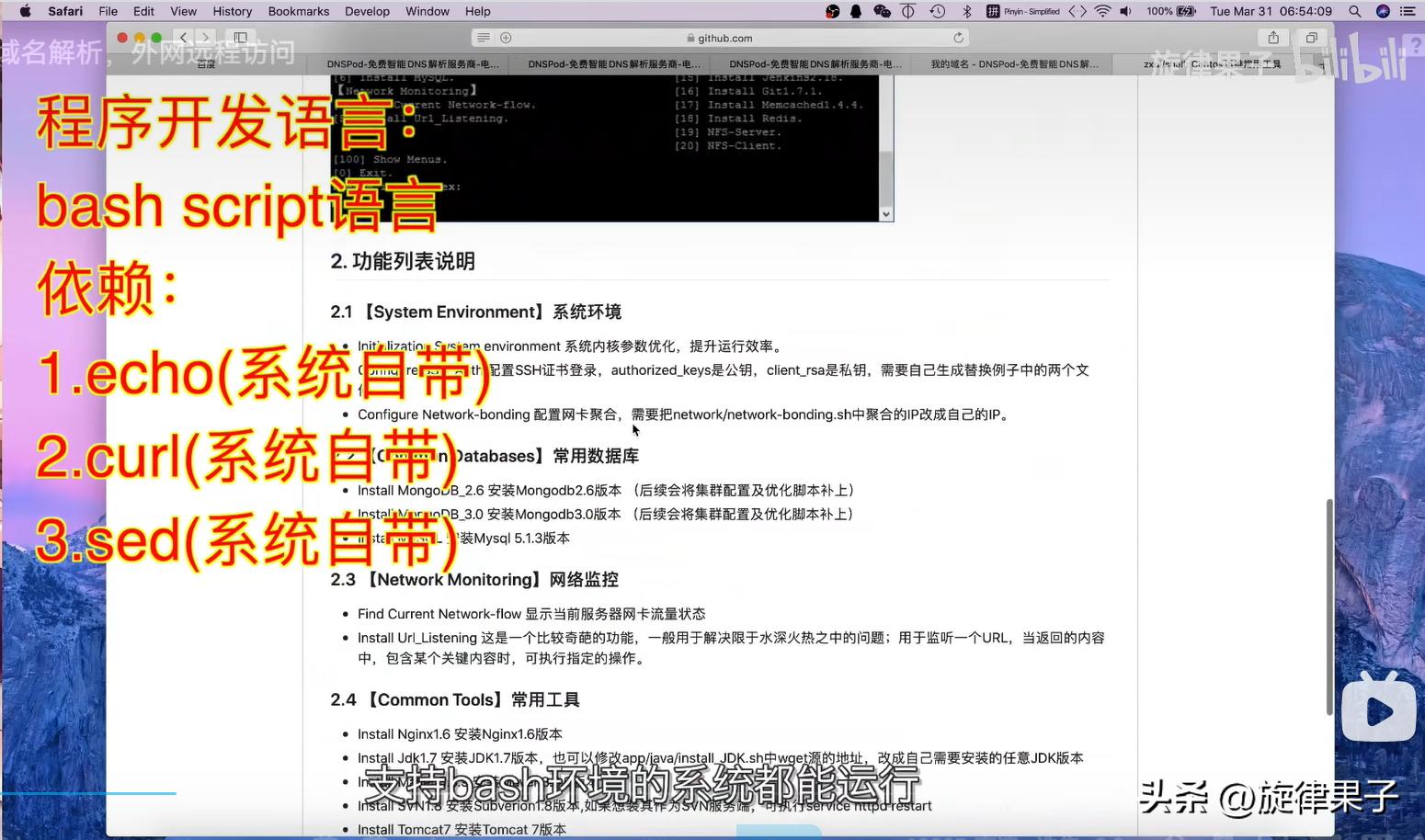The image size is (1425, 840).
Task: Open the History menu
Action: coord(232,11)
